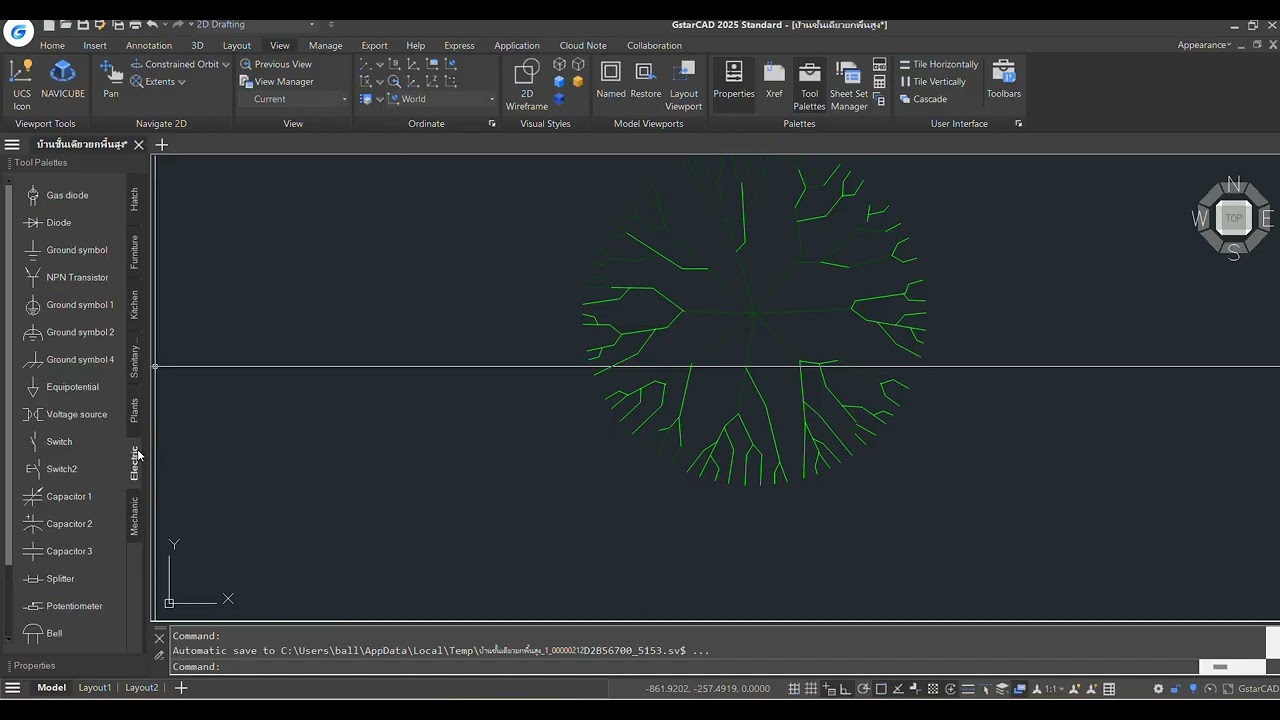
Task: Open the Layout Viewport tool
Action: point(684,85)
